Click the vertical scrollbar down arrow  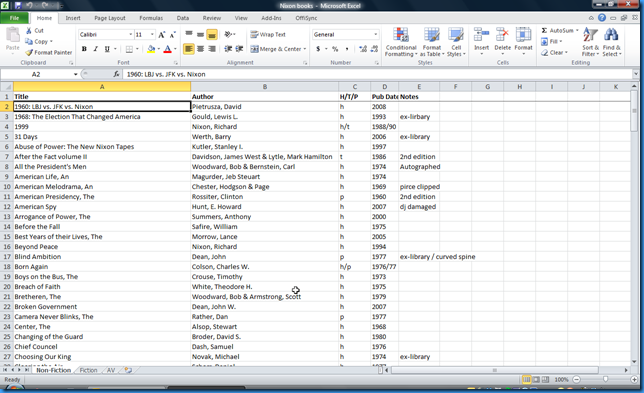pyautogui.click(x=635, y=362)
